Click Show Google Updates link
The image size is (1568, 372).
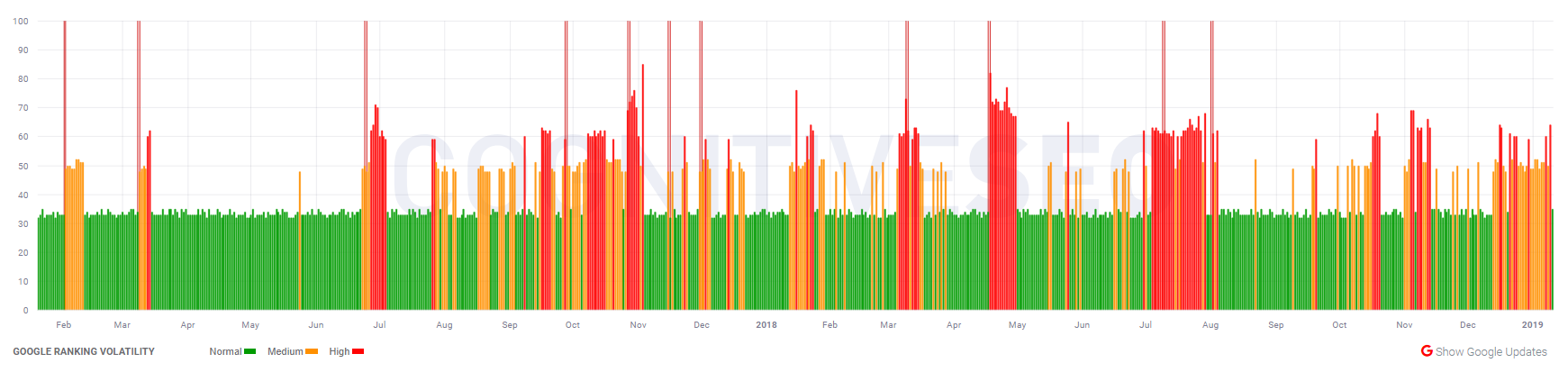tap(1491, 351)
